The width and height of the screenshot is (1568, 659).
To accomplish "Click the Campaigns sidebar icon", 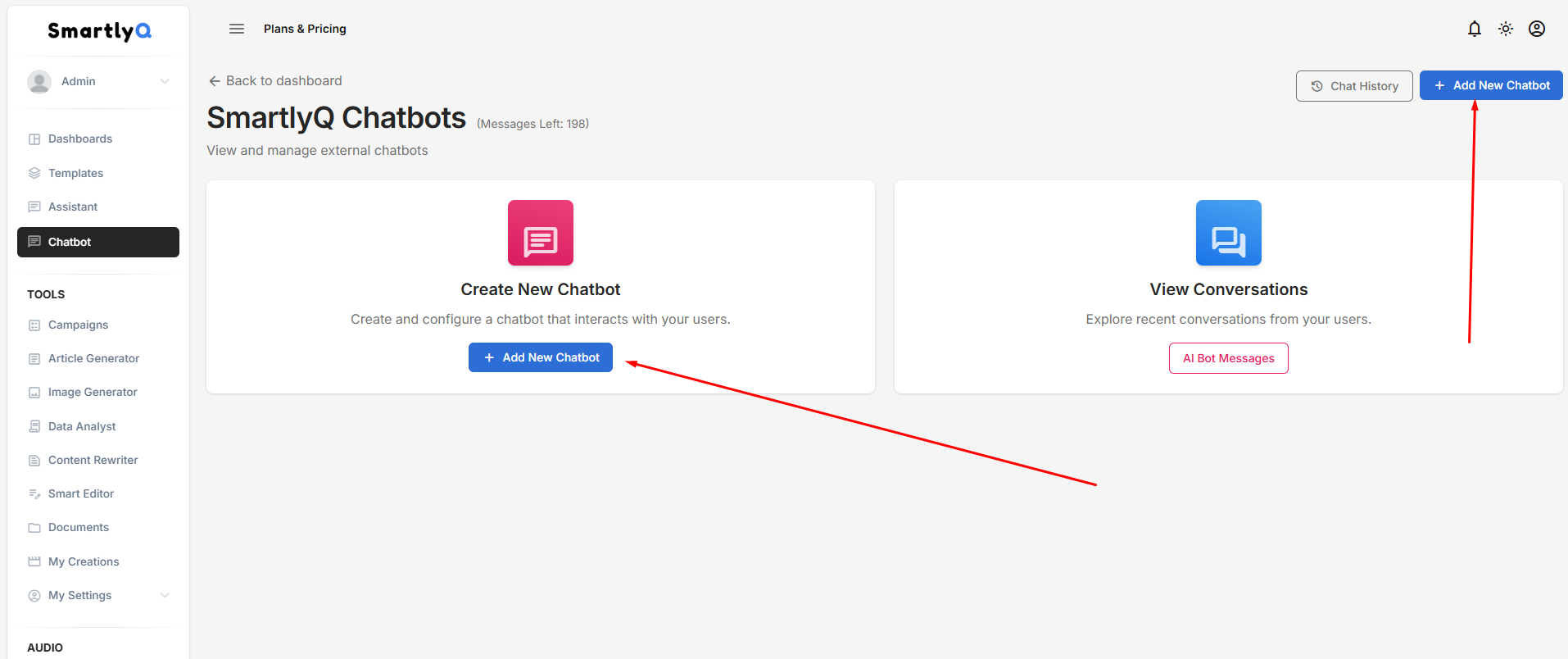I will 34,325.
